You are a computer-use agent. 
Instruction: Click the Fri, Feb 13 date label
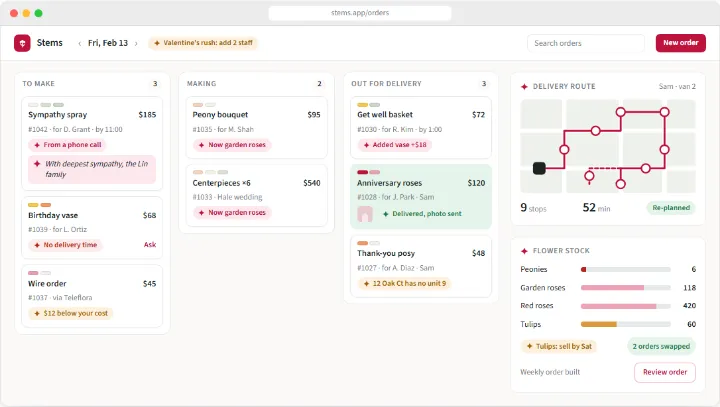click(x=108, y=43)
